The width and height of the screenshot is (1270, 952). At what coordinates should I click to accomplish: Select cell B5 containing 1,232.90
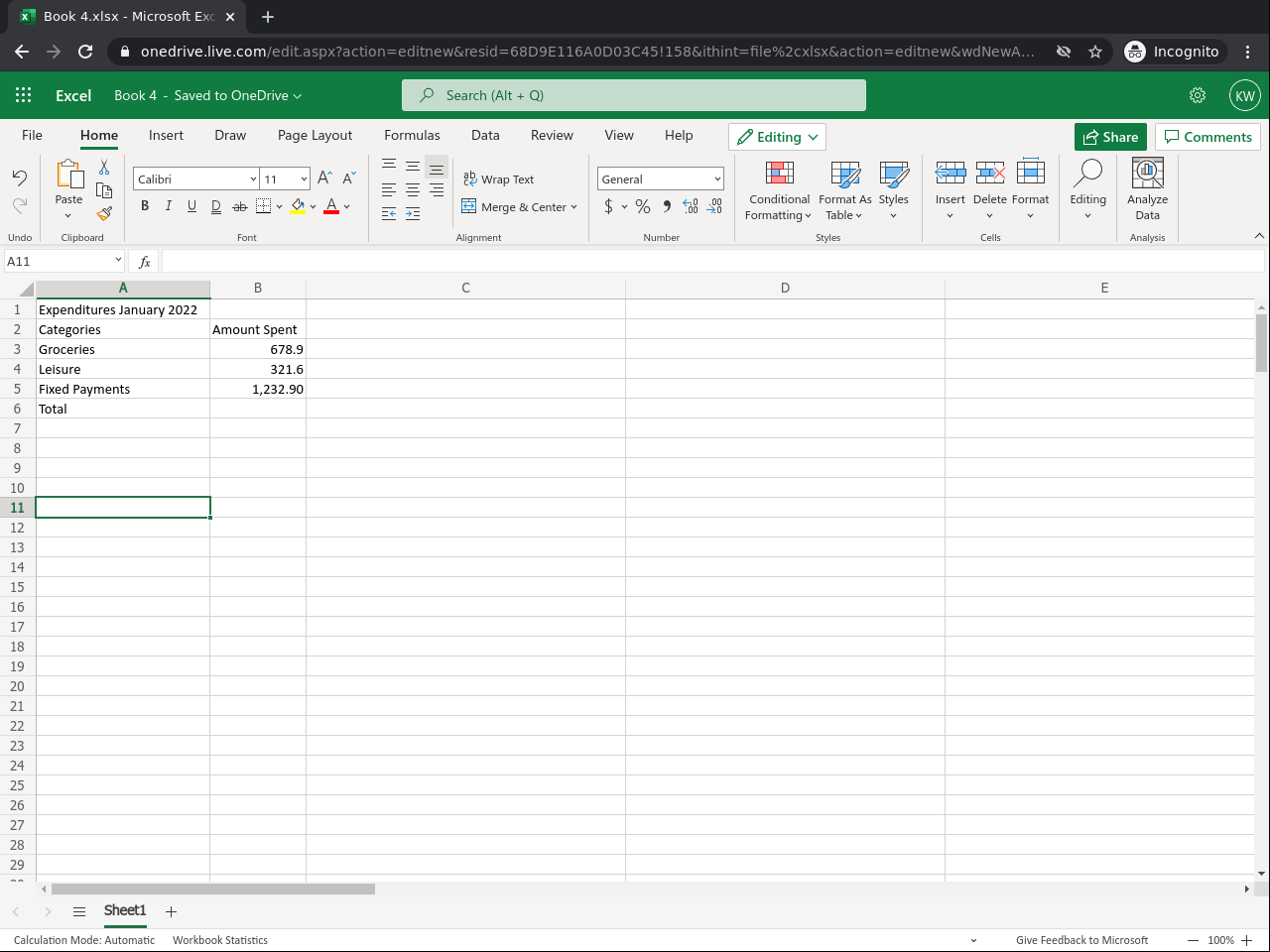pyautogui.click(x=258, y=389)
